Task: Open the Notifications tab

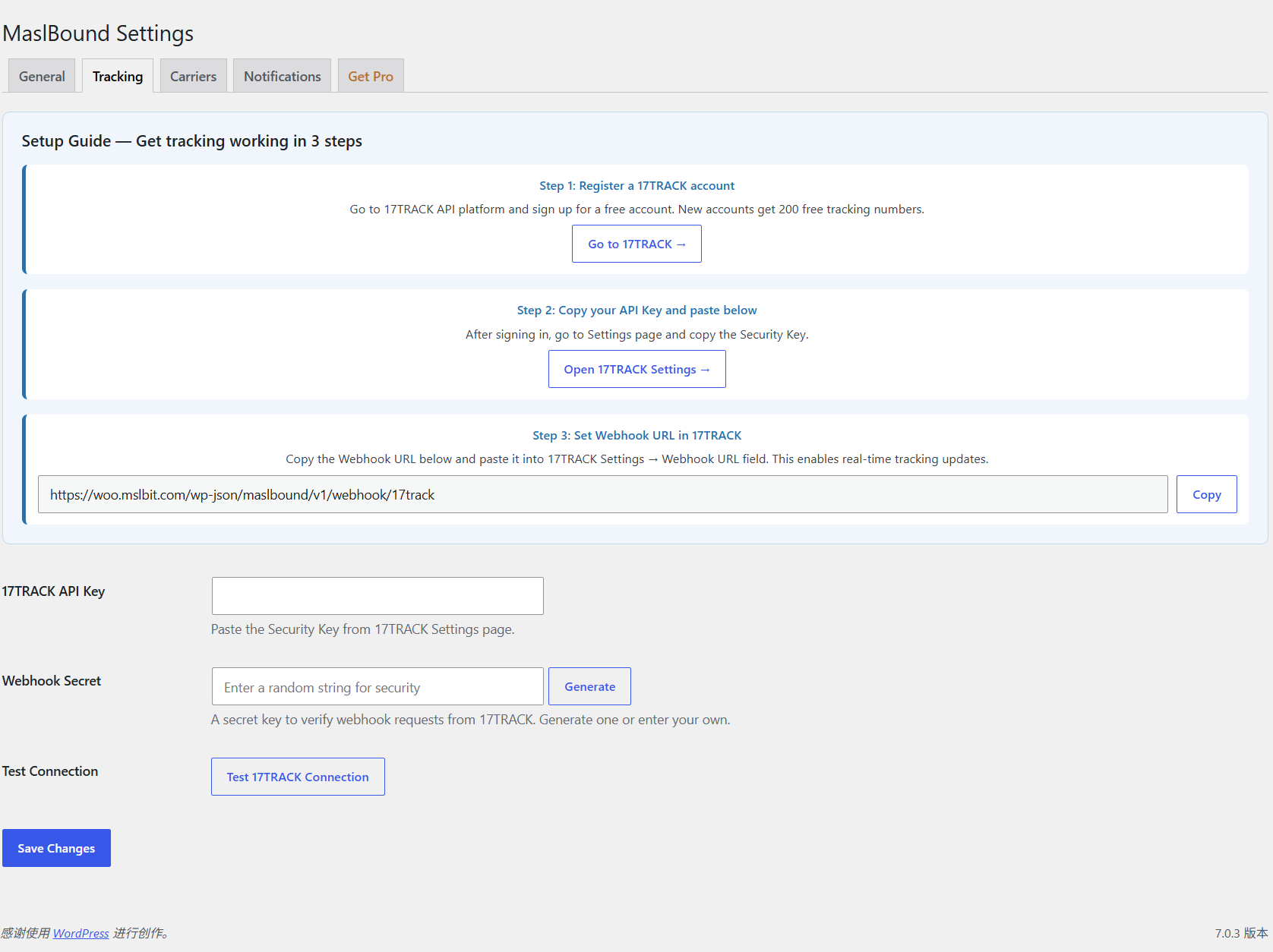Action: (x=282, y=76)
